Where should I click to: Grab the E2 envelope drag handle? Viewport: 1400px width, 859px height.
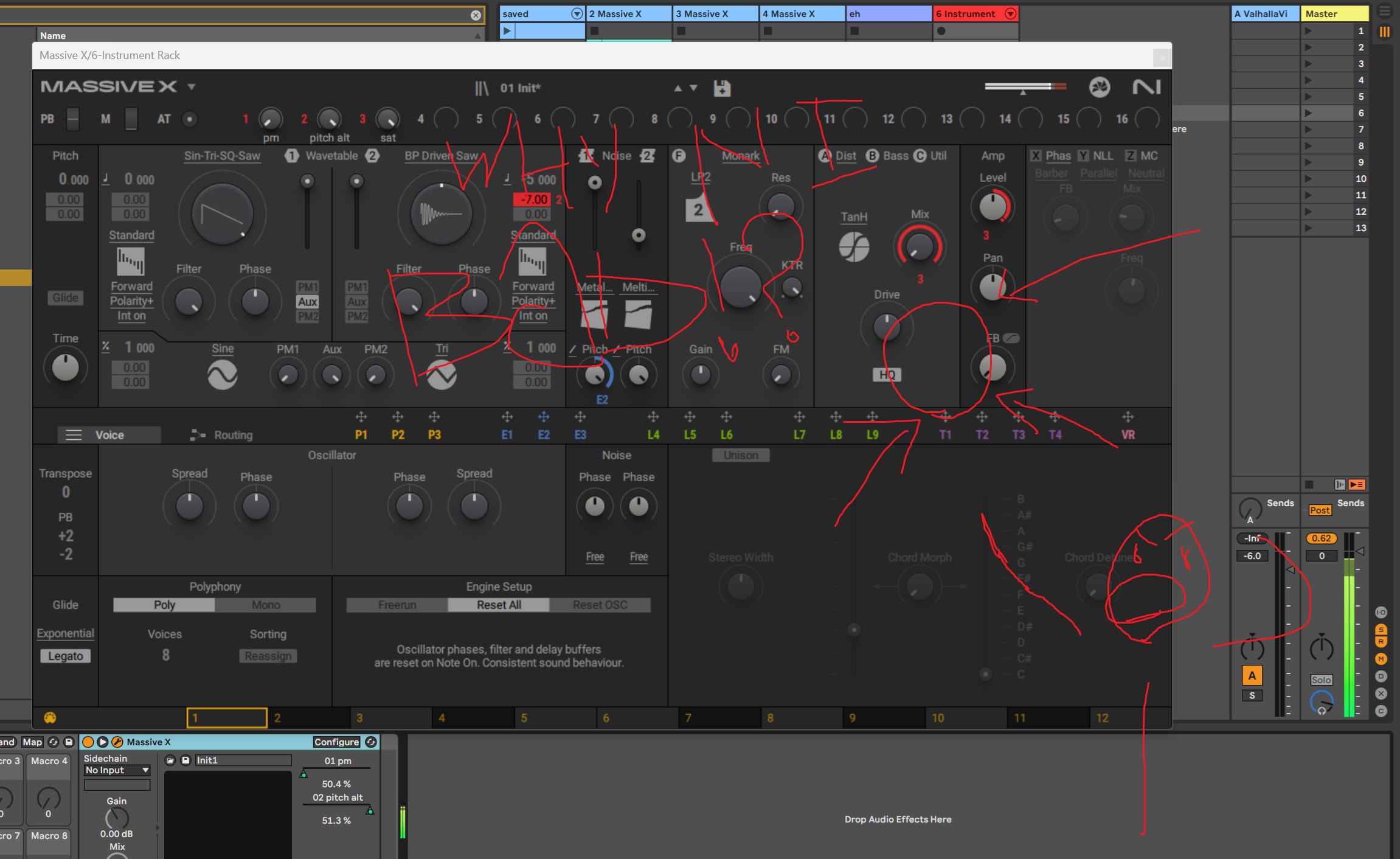pyautogui.click(x=544, y=417)
